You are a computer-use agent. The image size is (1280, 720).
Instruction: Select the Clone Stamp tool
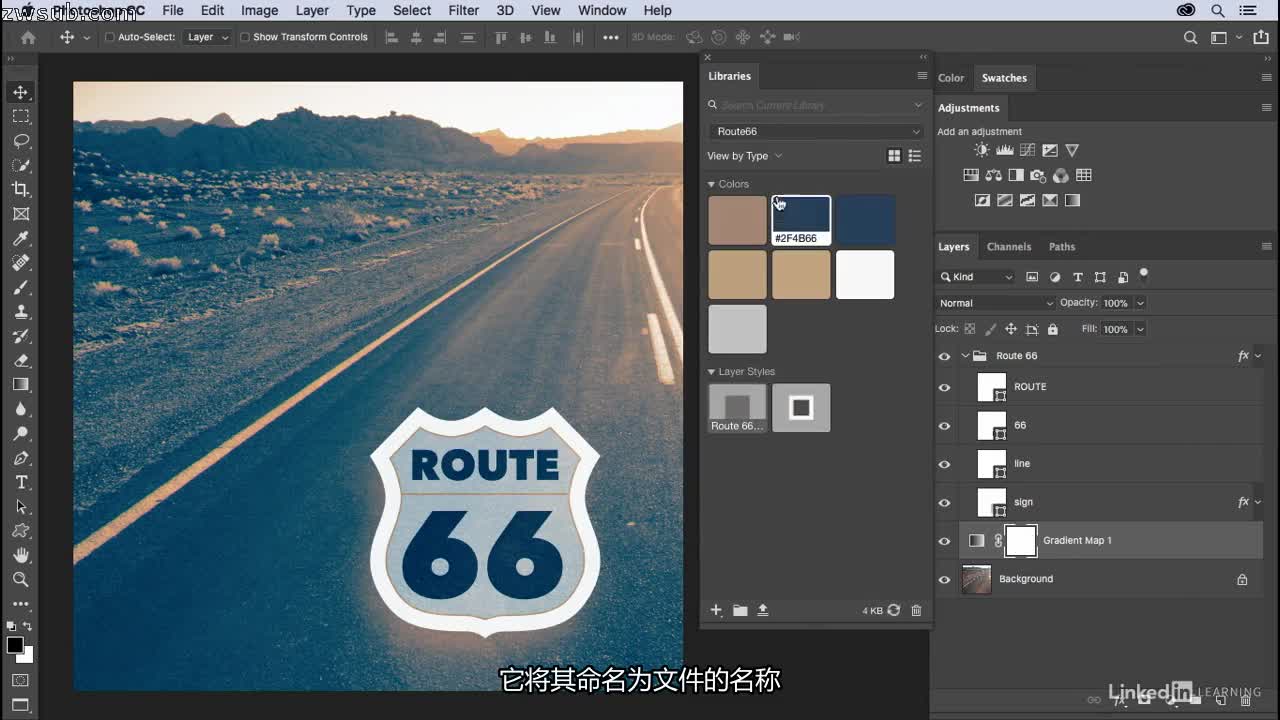21,311
